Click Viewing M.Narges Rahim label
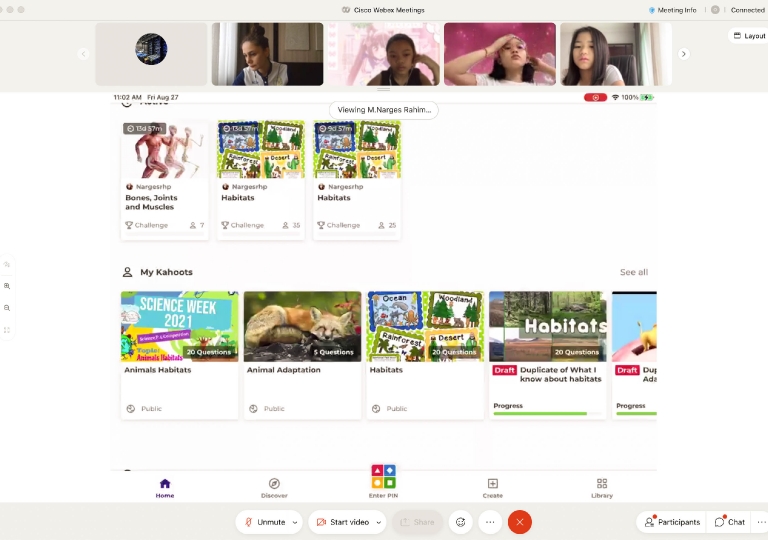Screen dimensions: 768x540 point(384,110)
